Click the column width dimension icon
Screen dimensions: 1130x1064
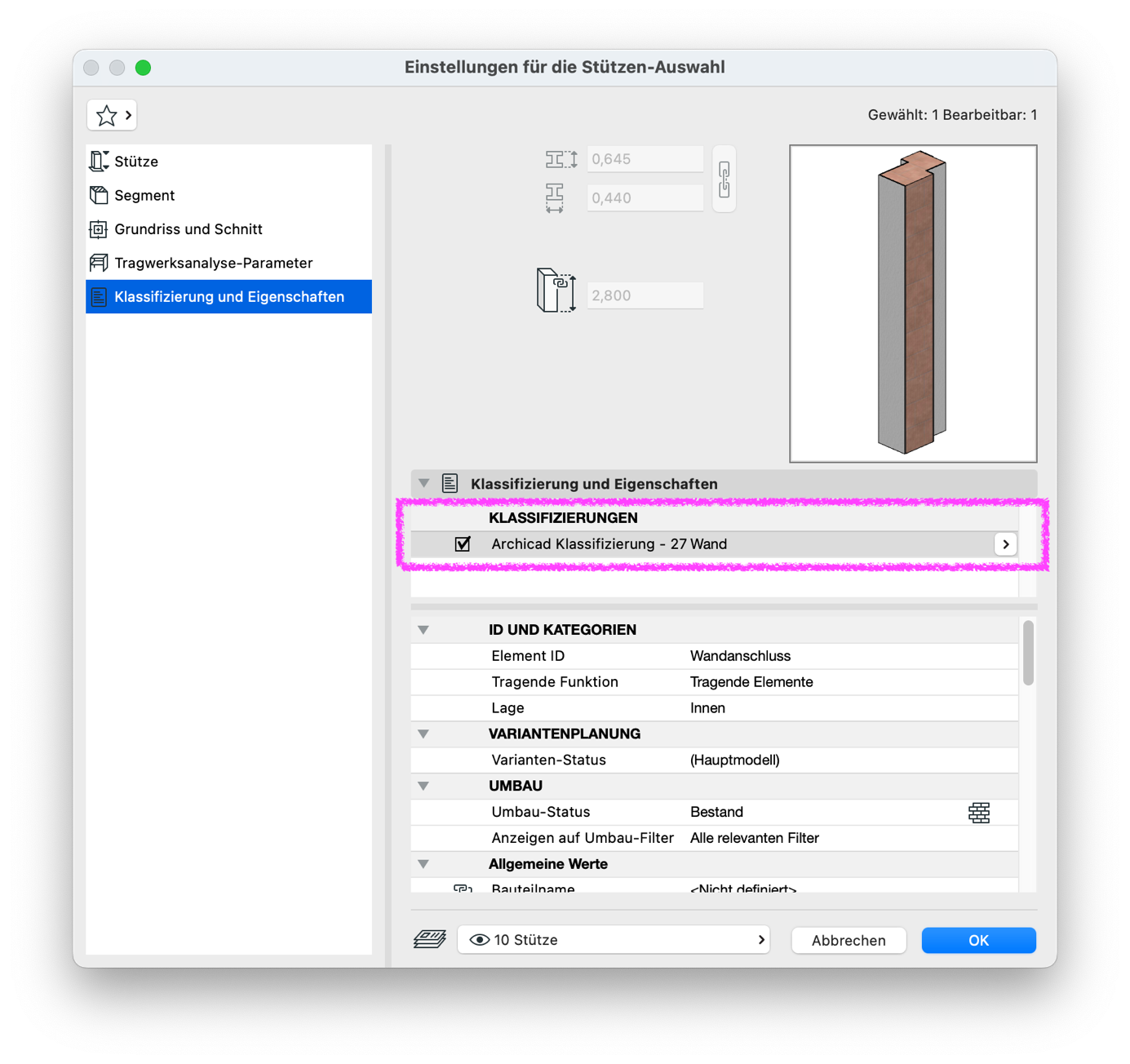click(x=555, y=198)
